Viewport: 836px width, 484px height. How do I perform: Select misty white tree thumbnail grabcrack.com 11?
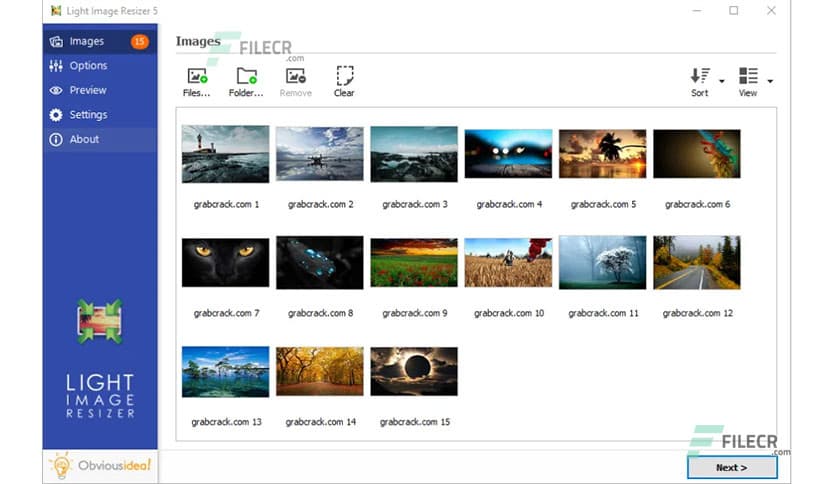(x=602, y=263)
